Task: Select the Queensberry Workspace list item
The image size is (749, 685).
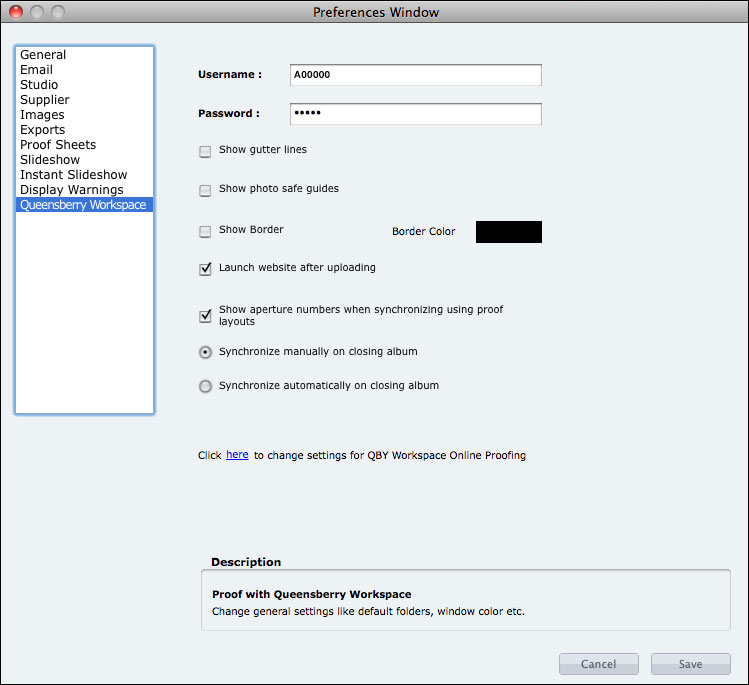Action: 84,204
